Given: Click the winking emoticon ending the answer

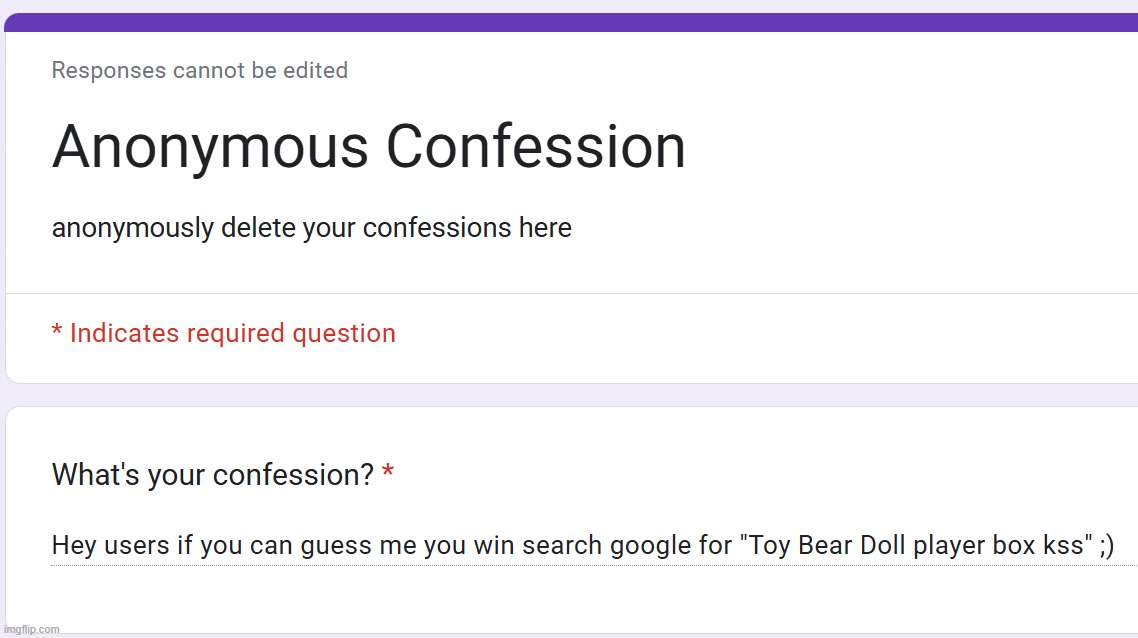Looking at the screenshot, I should (1104, 546).
